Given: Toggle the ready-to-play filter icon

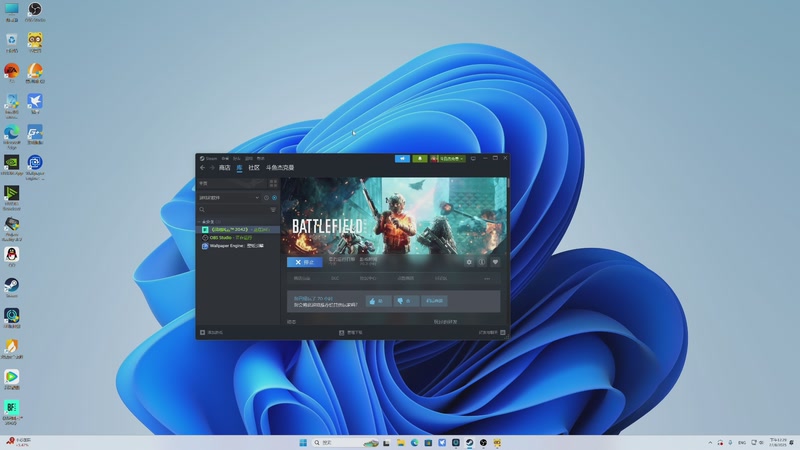Looking at the screenshot, I should [274, 197].
